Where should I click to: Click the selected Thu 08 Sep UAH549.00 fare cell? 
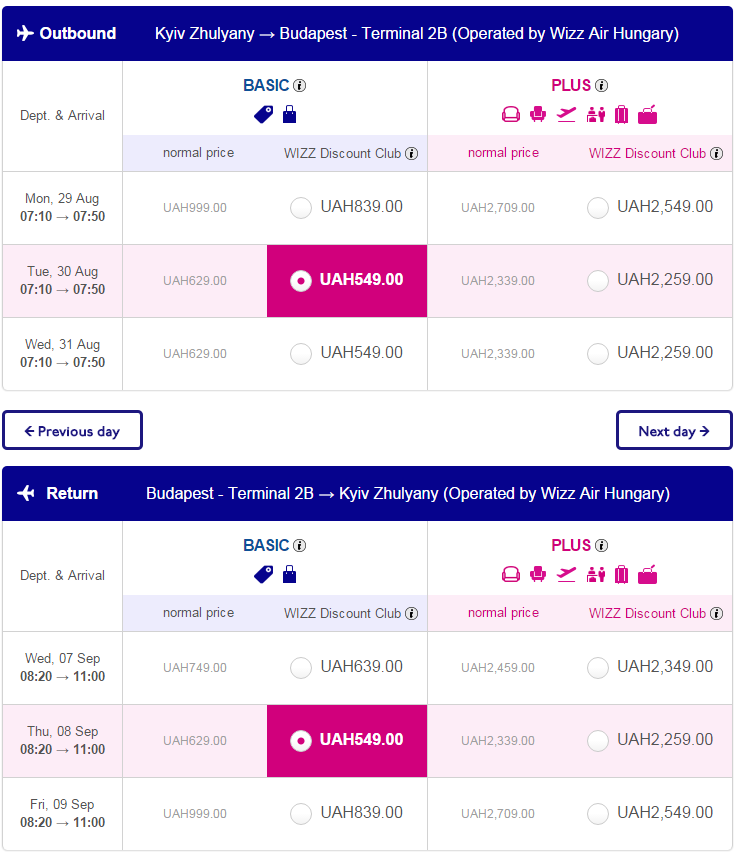(347, 741)
